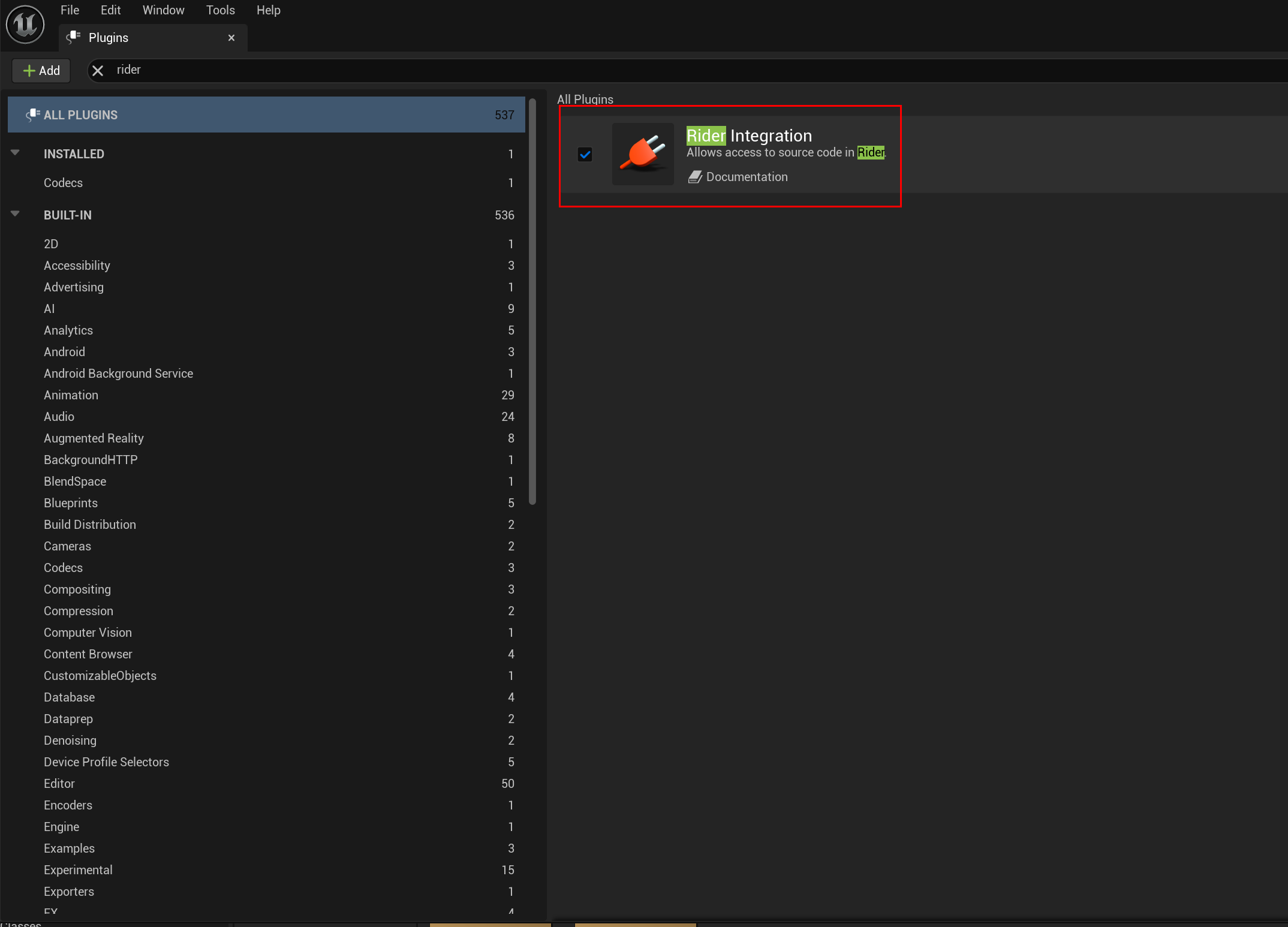Clear the search with the X icon
This screenshot has height=927, width=1288.
[98, 71]
